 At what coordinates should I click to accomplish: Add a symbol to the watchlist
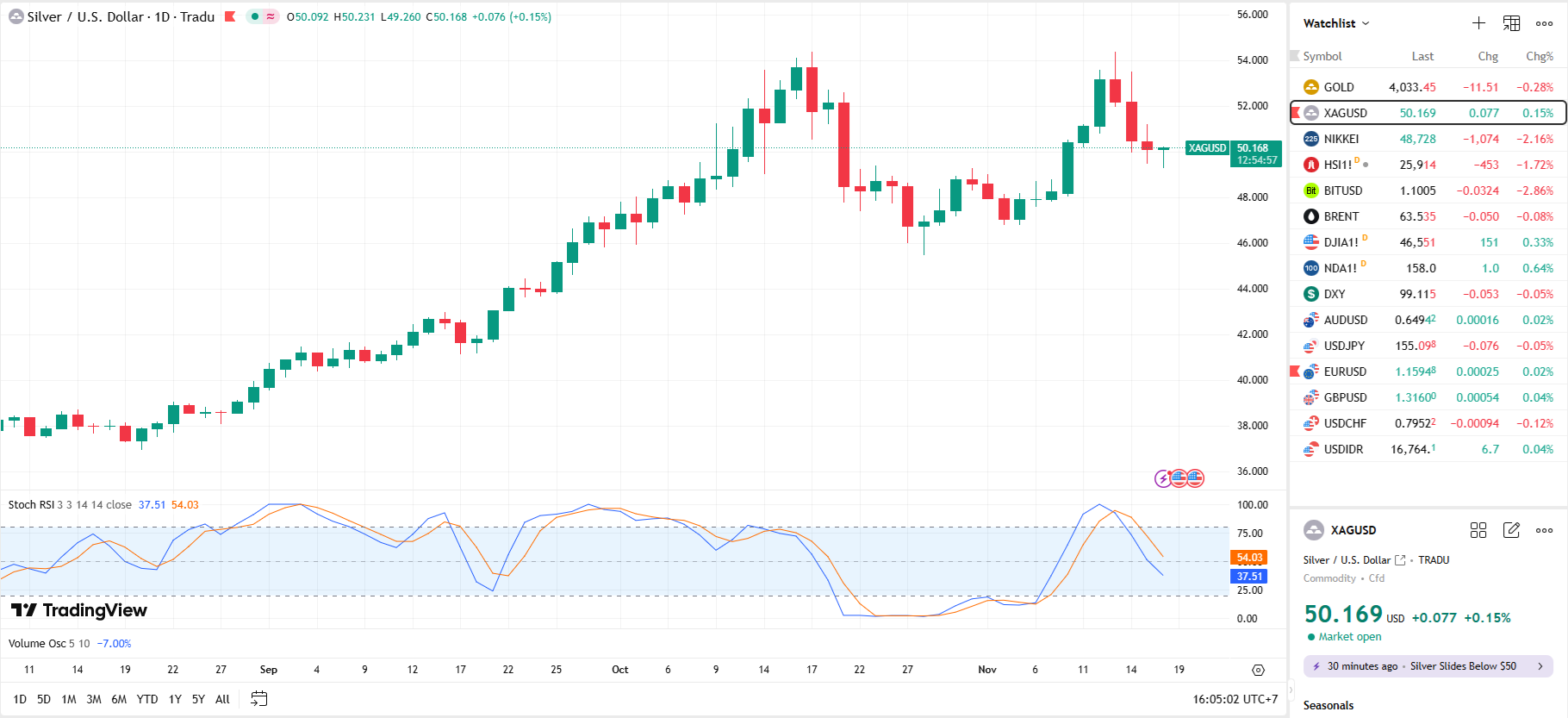[x=1478, y=23]
